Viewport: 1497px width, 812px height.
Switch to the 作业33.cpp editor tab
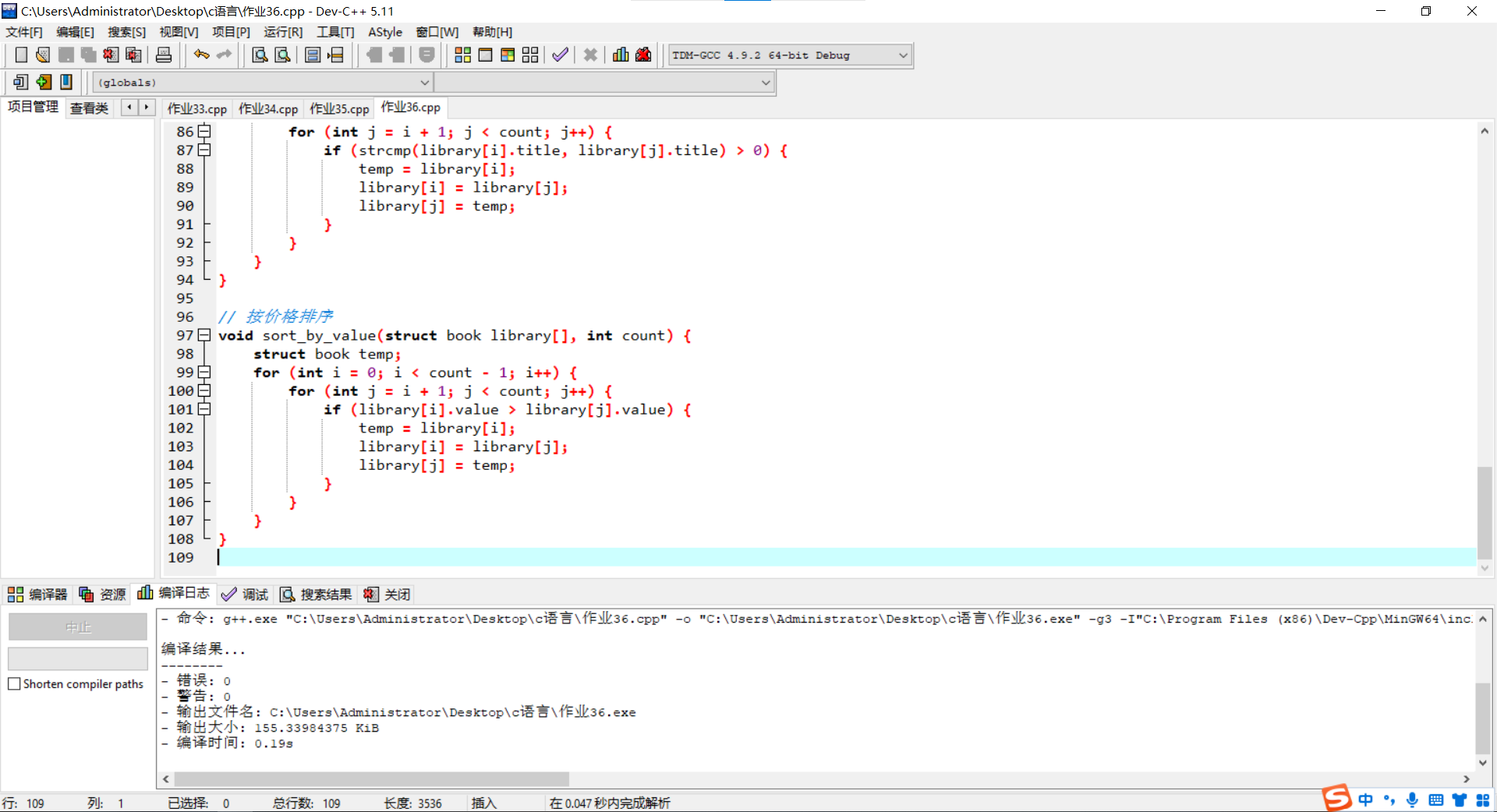(x=197, y=109)
